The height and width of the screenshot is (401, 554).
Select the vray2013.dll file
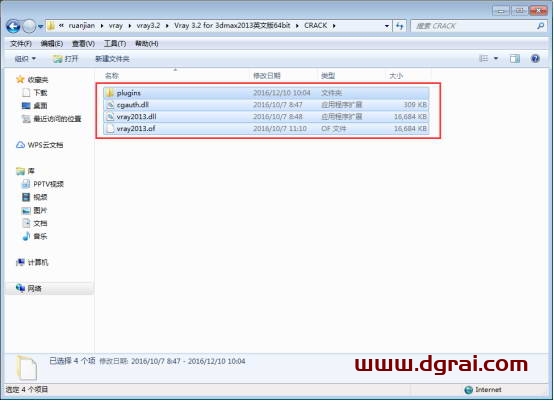point(266,117)
